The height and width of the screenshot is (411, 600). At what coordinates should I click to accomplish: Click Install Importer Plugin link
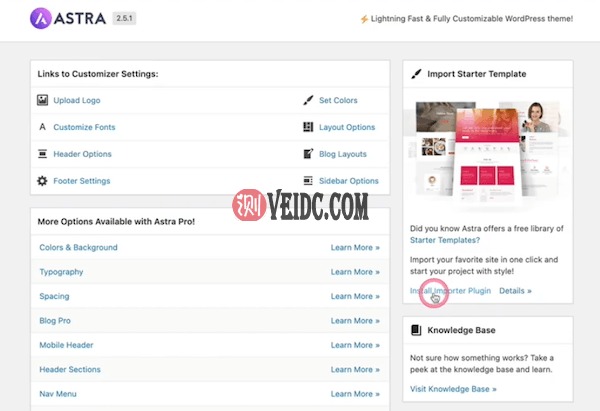coord(450,291)
